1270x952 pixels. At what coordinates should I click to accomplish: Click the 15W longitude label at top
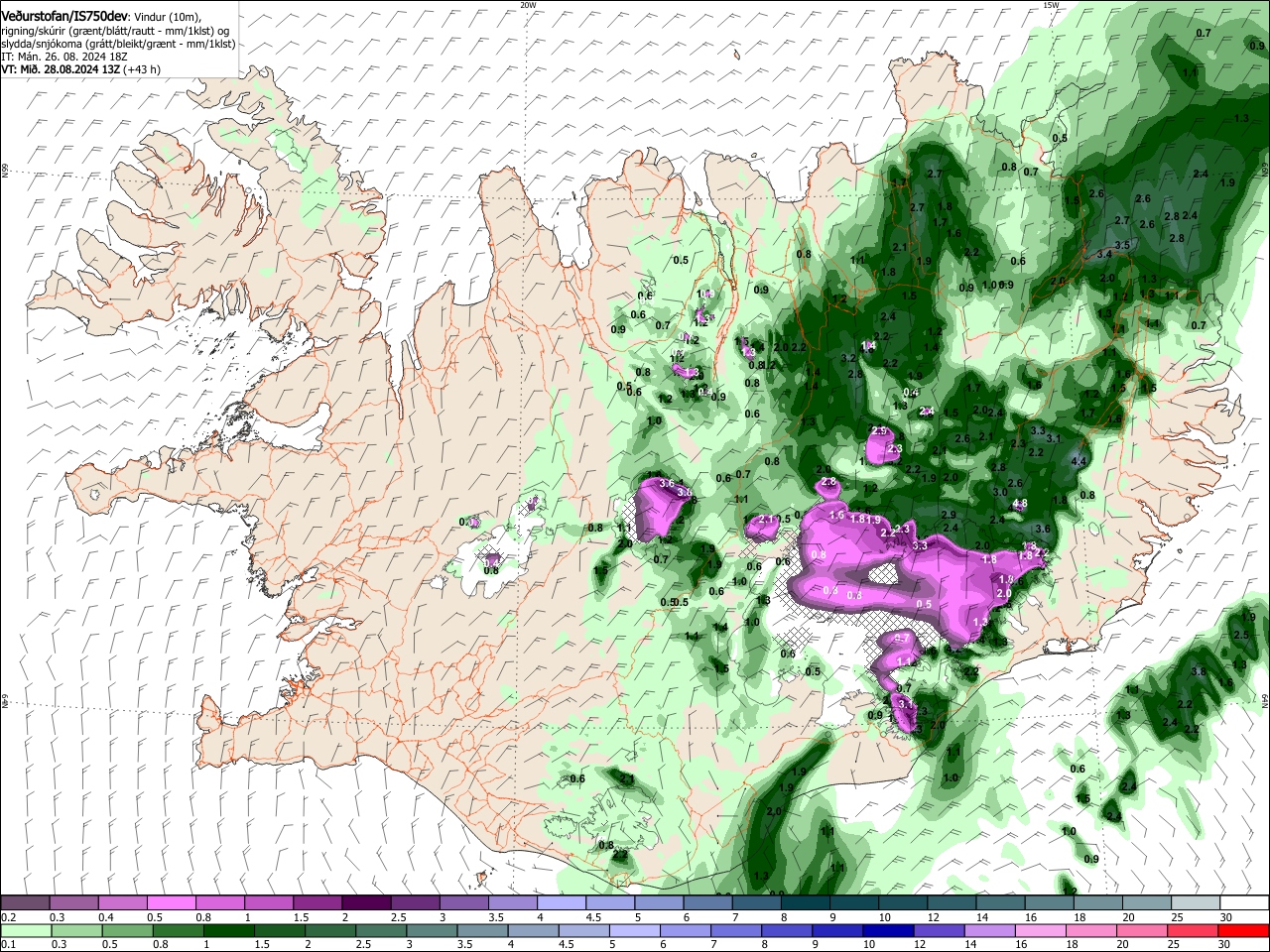[1051, 5]
